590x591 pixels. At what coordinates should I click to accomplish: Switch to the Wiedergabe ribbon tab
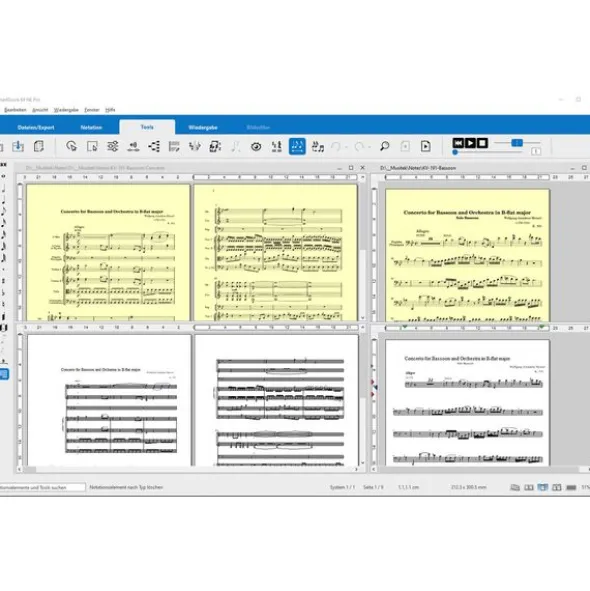pyautogui.click(x=203, y=127)
